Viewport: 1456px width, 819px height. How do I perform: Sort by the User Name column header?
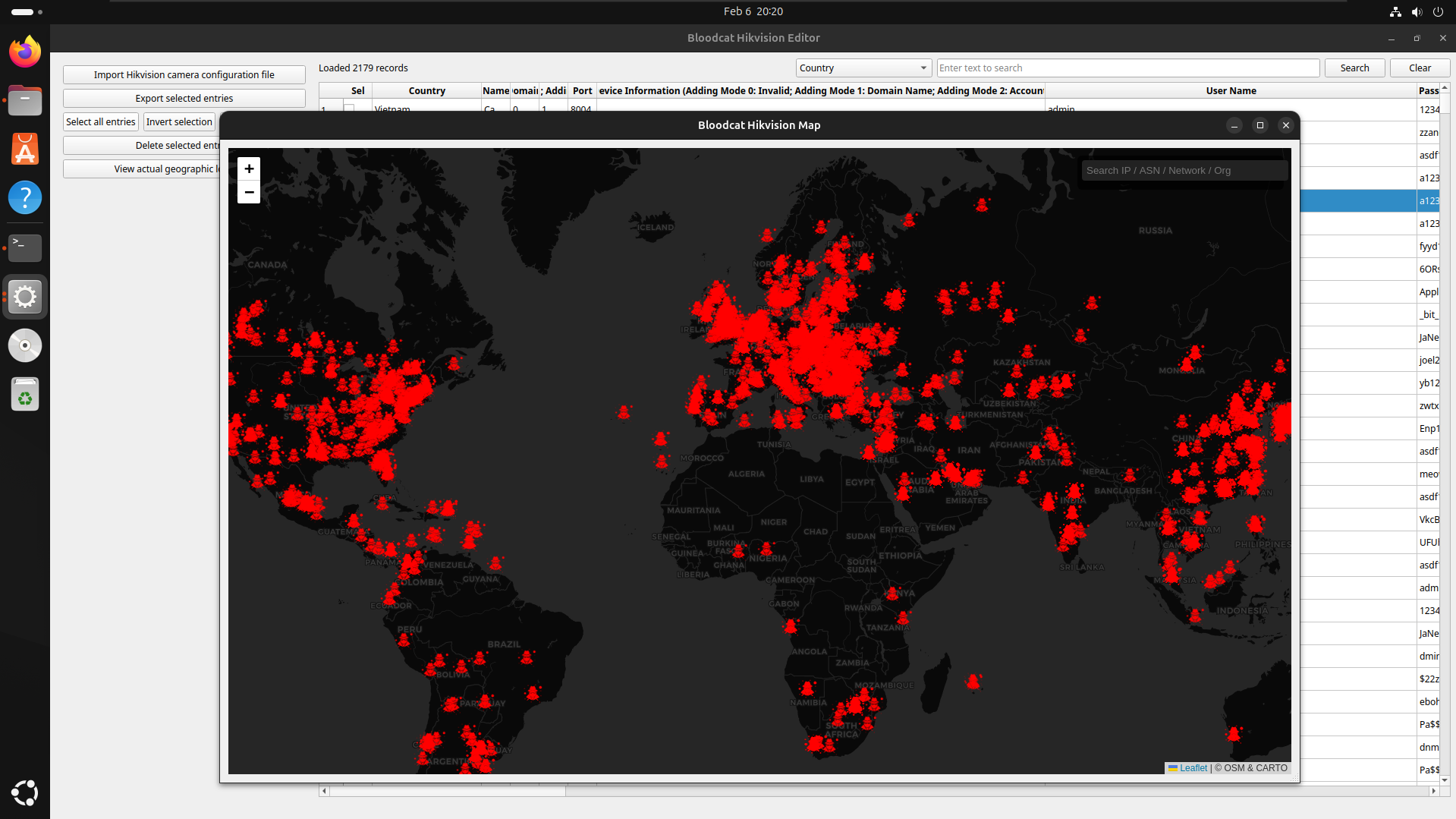pyautogui.click(x=1230, y=91)
